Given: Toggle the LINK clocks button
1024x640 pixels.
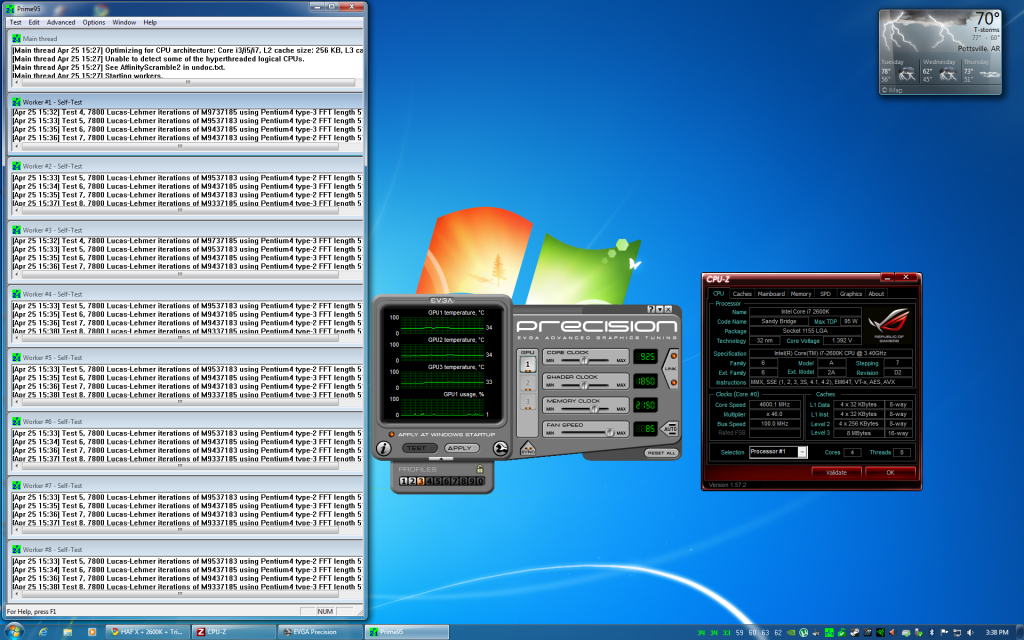Looking at the screenshot, I should pos(671,369).
